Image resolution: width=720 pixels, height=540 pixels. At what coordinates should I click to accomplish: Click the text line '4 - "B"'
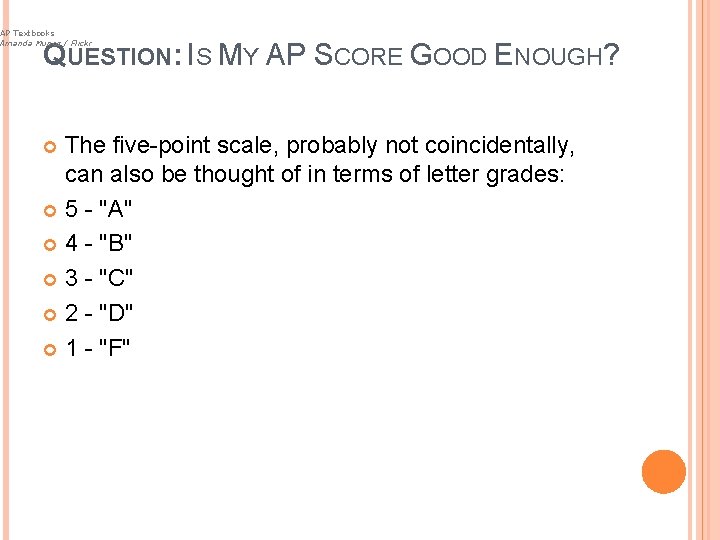[x=99, y=244]
